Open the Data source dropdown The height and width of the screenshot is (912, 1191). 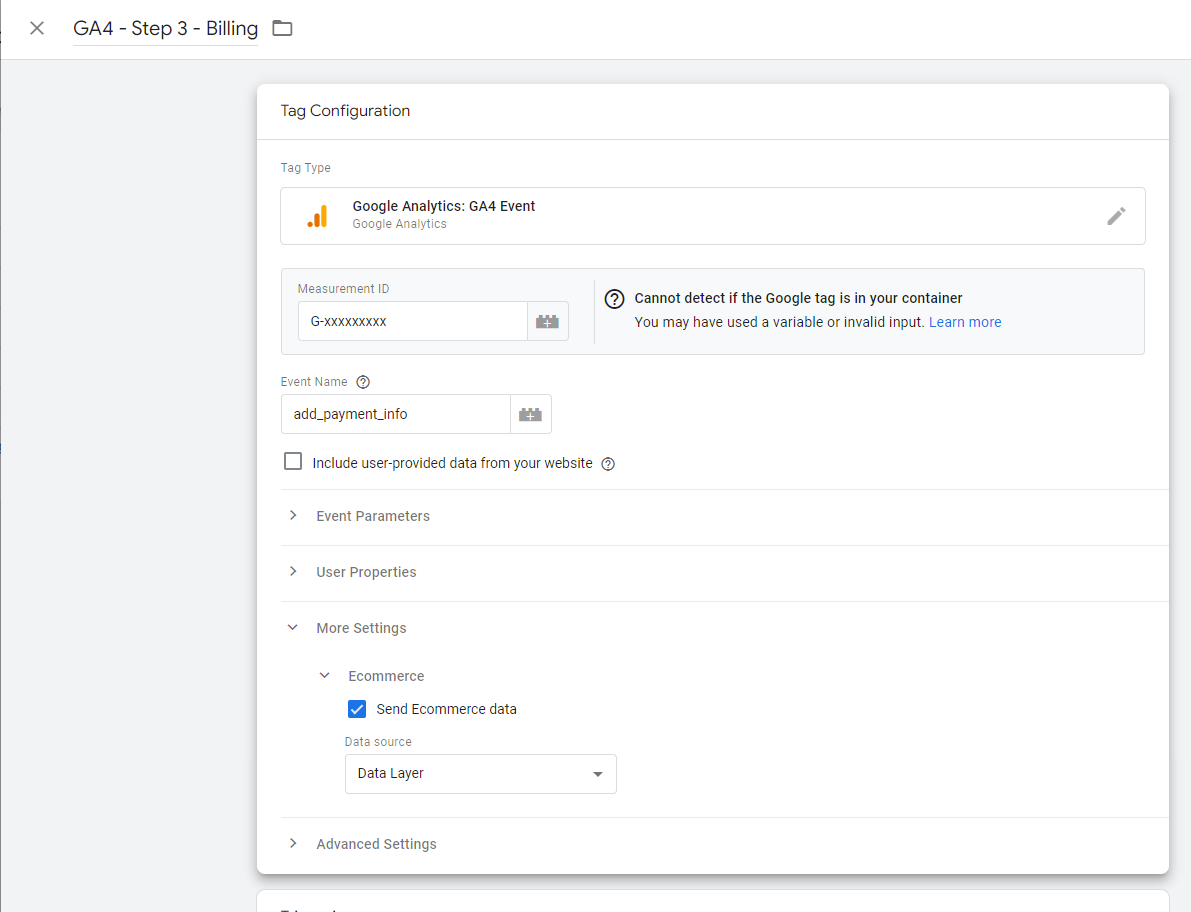481,774
